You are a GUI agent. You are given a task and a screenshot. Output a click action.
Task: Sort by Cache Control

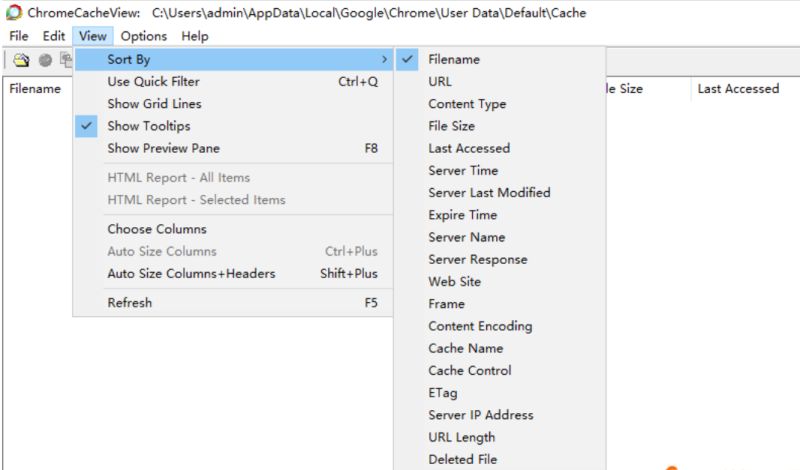500,370
